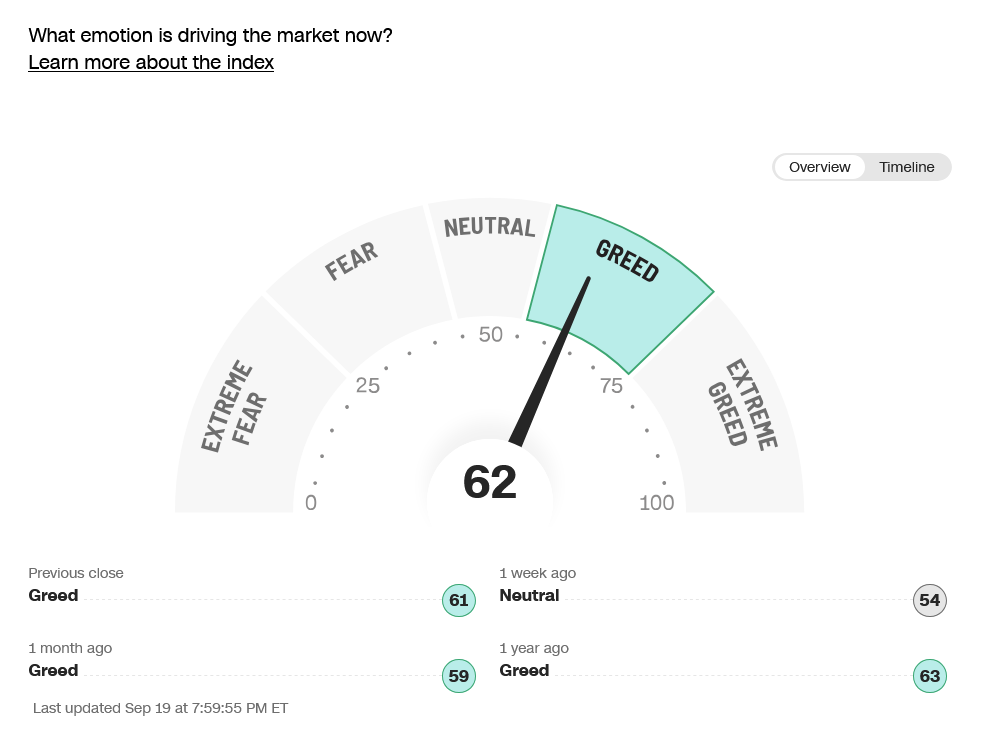Click the 1 week ago badge showing 54

point(930,601)
